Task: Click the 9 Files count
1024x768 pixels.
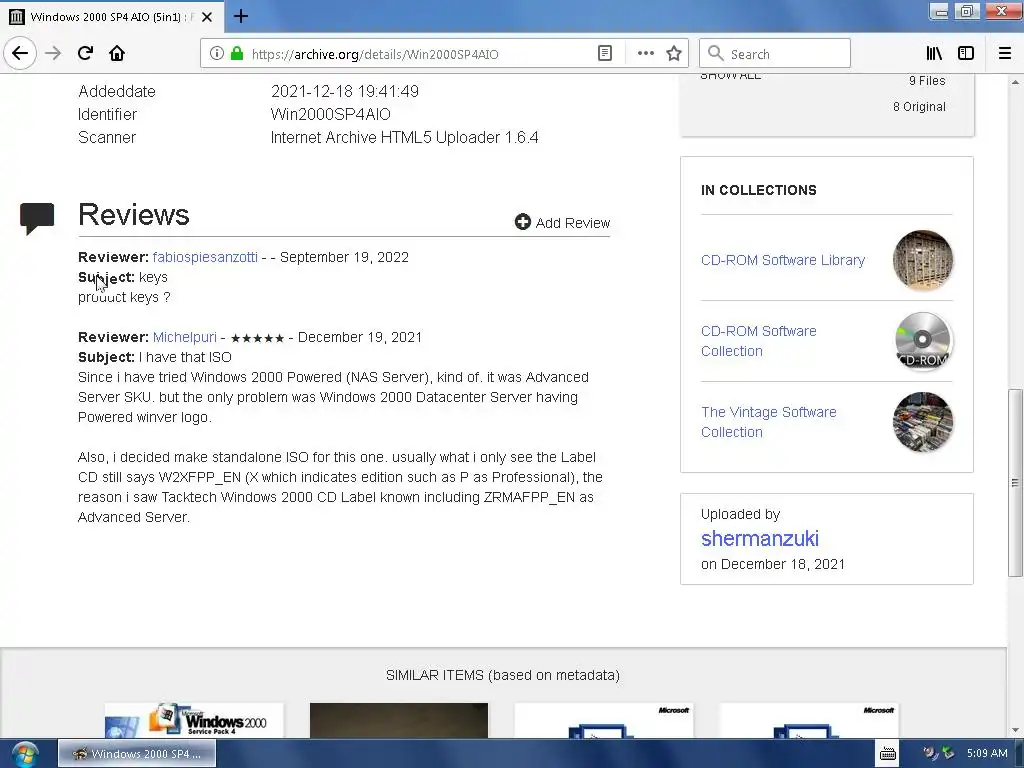Action: click(927, 81)
